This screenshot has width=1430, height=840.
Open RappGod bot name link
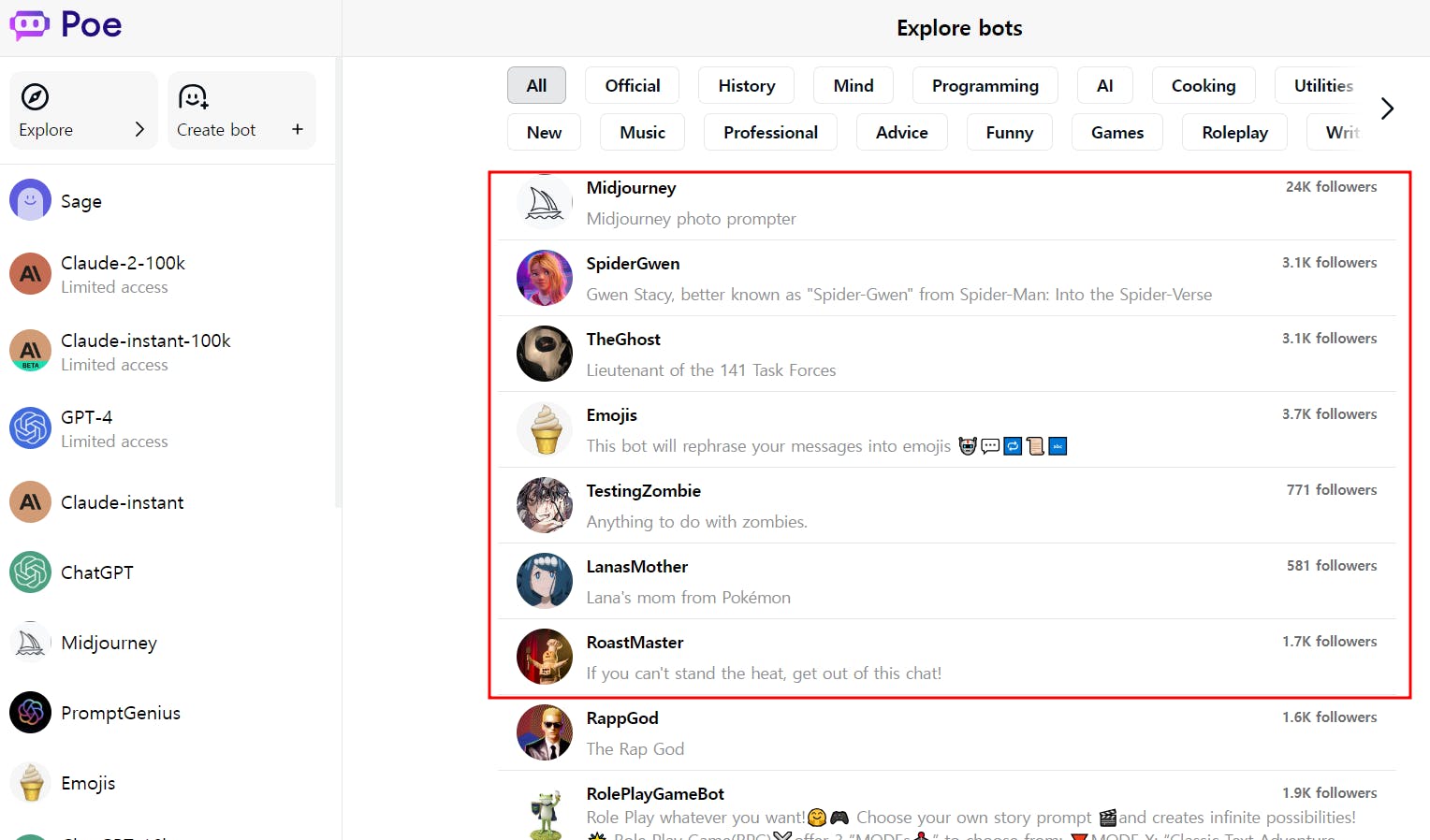[x=622, y=718]
